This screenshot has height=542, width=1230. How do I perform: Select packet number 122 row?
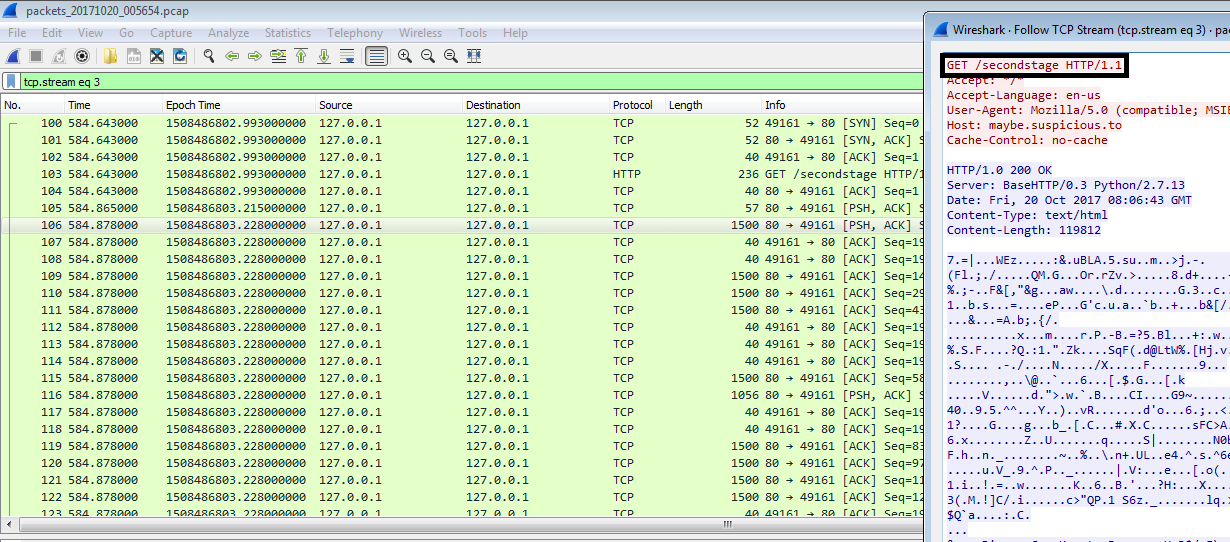461,497
